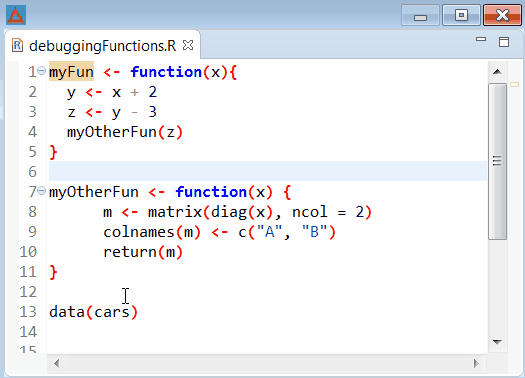Click the data(cars) statement on line 13
The image size is (525, 378).
point(93,312)
